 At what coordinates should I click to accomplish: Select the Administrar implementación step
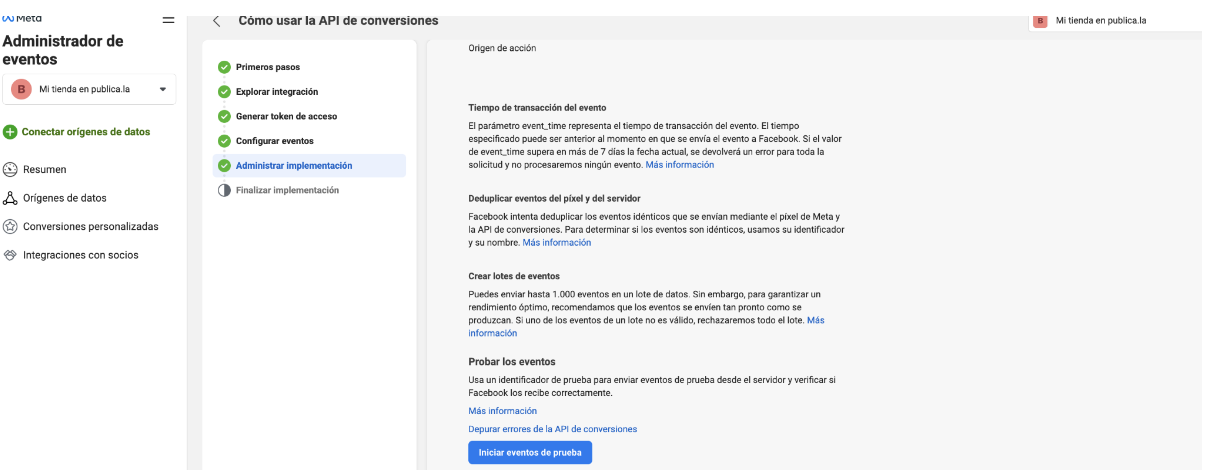[x=293, y=166]
